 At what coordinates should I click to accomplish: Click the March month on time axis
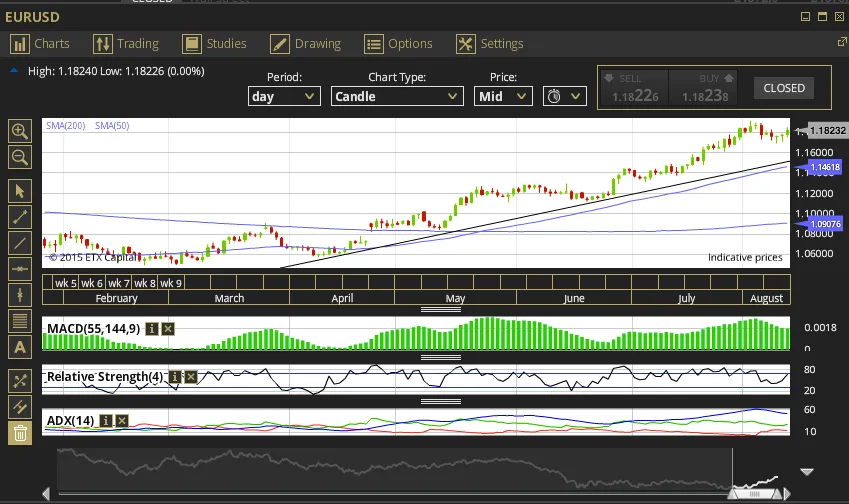pos(229,298)
